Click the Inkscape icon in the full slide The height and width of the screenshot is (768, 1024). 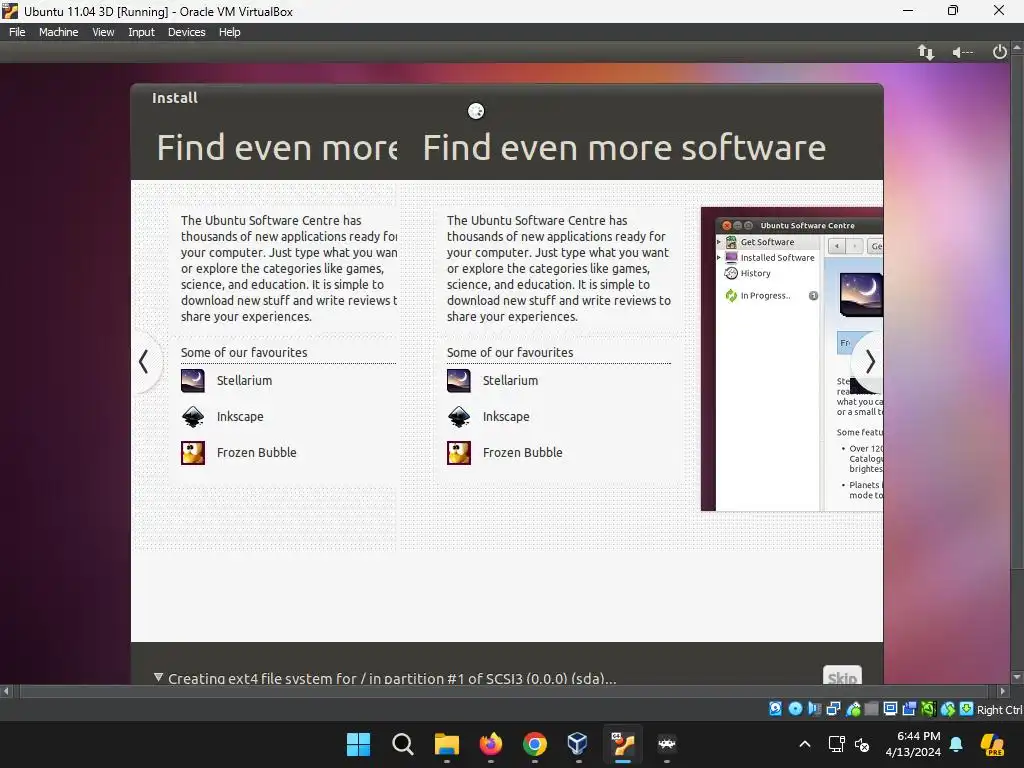458,417
